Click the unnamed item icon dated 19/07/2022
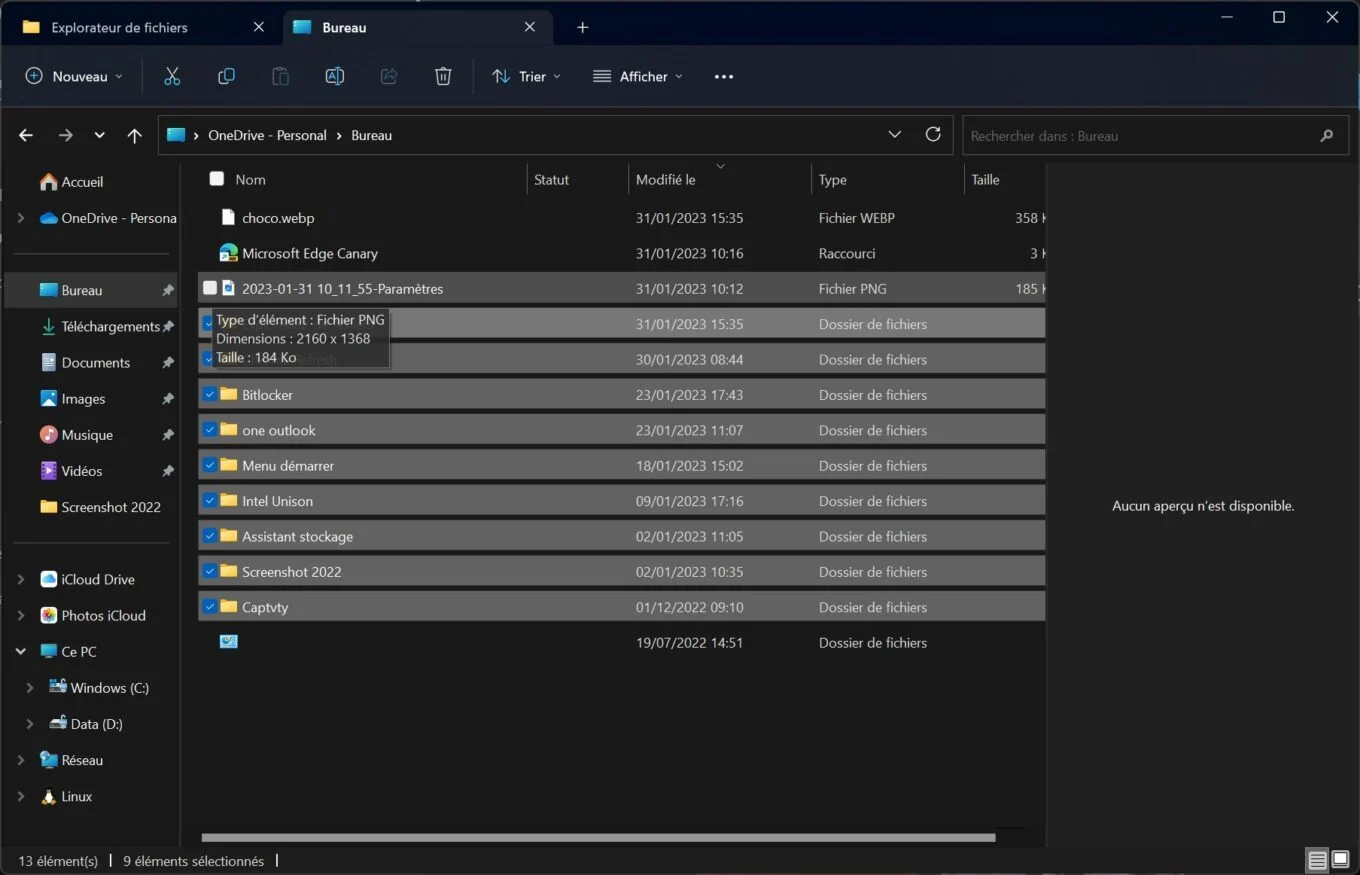 (x=228, y=642)
